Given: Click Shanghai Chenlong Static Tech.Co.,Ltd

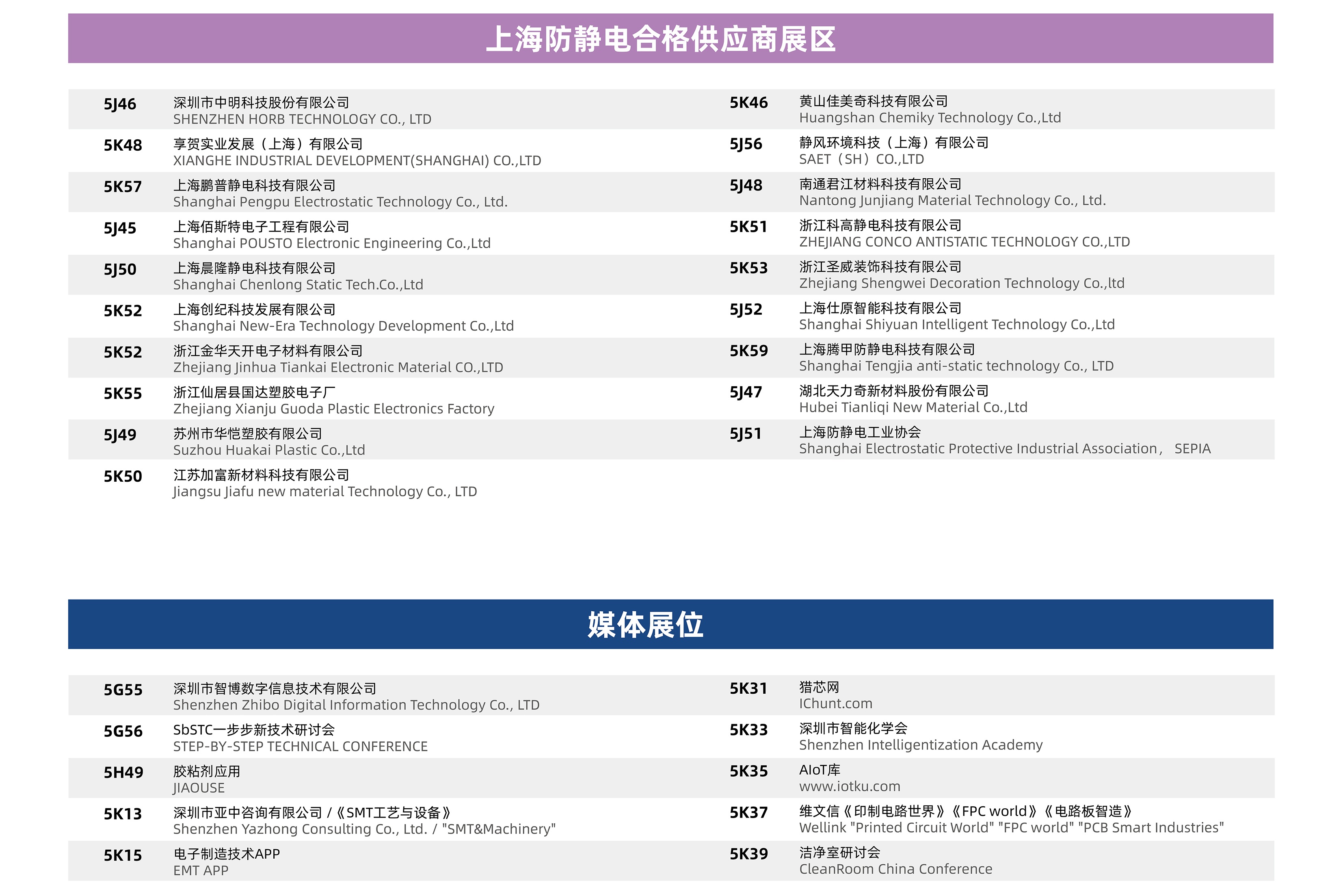Looking at the screenshot, I should [298, 285].
